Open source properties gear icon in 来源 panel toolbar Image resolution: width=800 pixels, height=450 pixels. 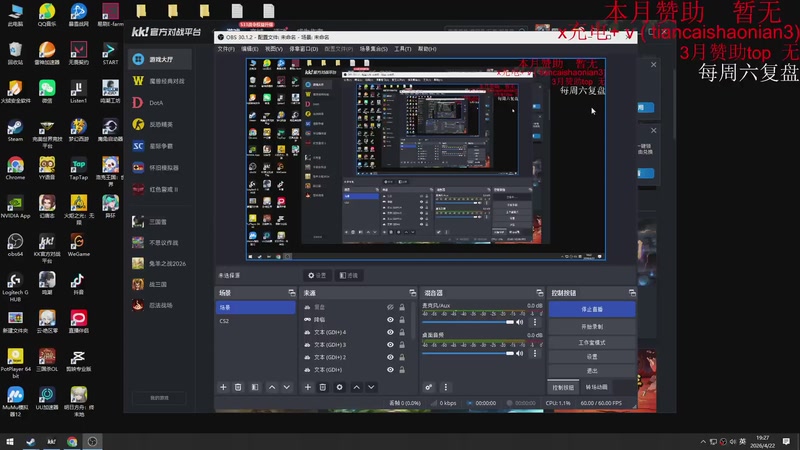(x=339, y=387)
